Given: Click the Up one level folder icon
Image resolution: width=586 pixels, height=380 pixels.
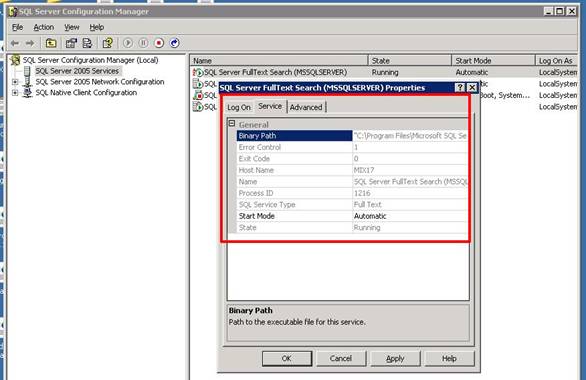Looking at the screenshot, I should [x=51, y=43].
